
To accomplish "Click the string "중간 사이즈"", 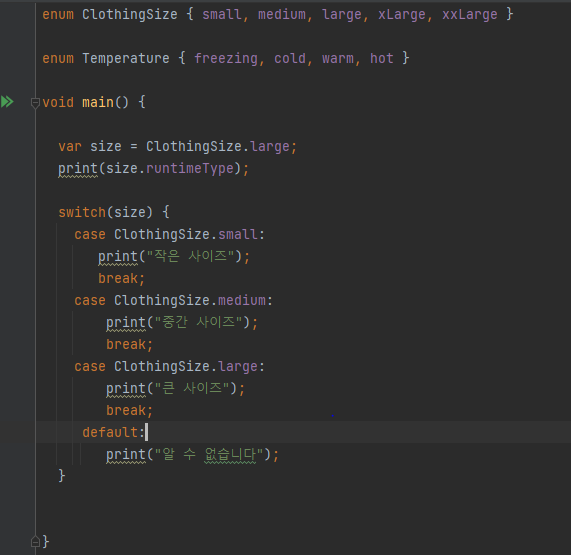I will [198, 322].
